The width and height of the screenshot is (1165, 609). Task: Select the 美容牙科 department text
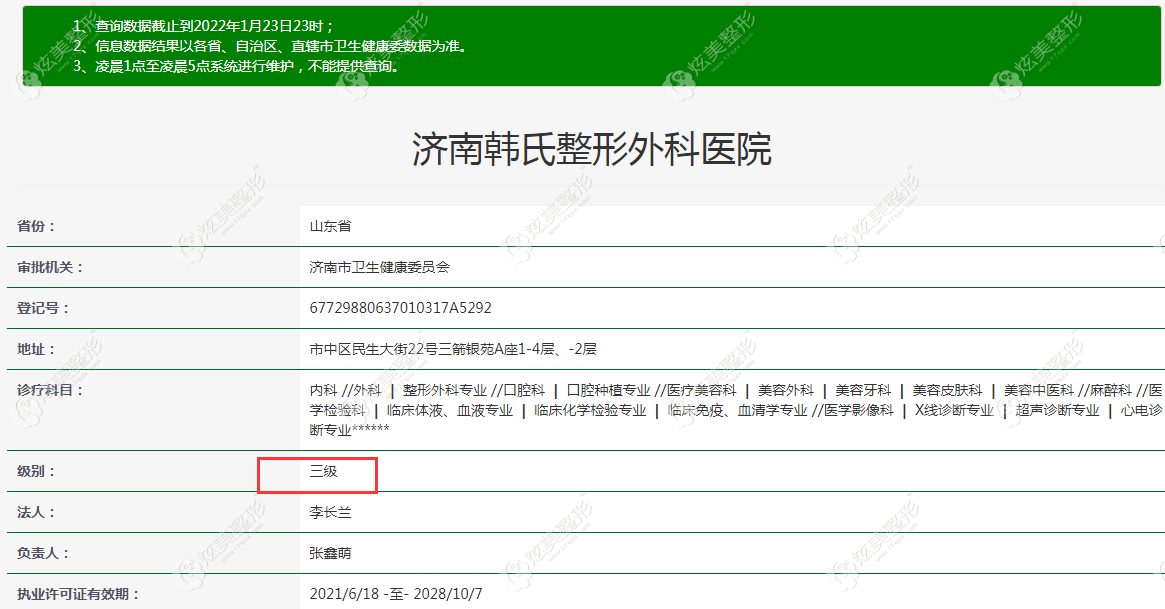(x=863, y=390)
